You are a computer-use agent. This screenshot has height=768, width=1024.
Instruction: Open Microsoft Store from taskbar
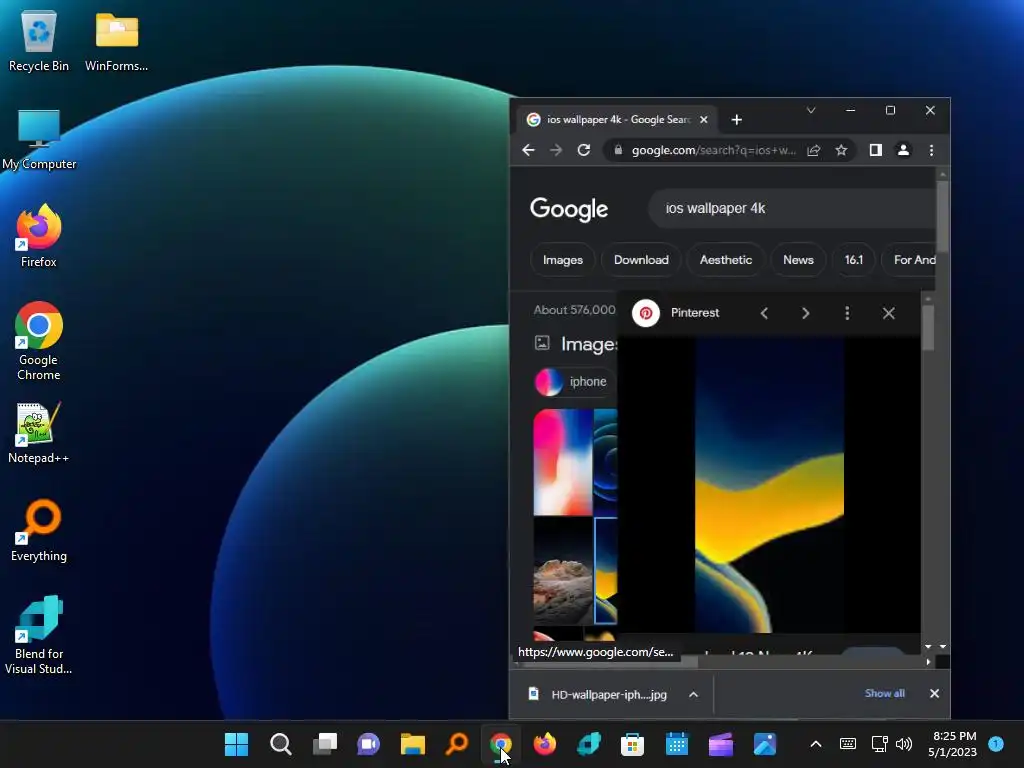pos(632,744)
